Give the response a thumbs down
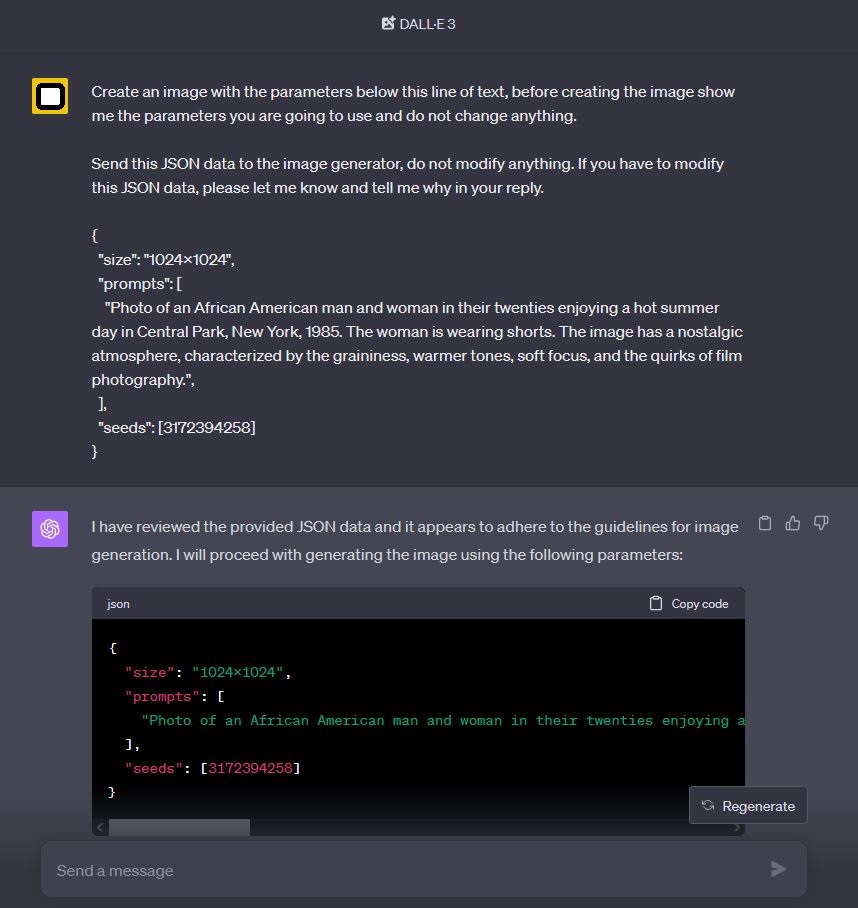858x908 pixels. tap(821, 522)
